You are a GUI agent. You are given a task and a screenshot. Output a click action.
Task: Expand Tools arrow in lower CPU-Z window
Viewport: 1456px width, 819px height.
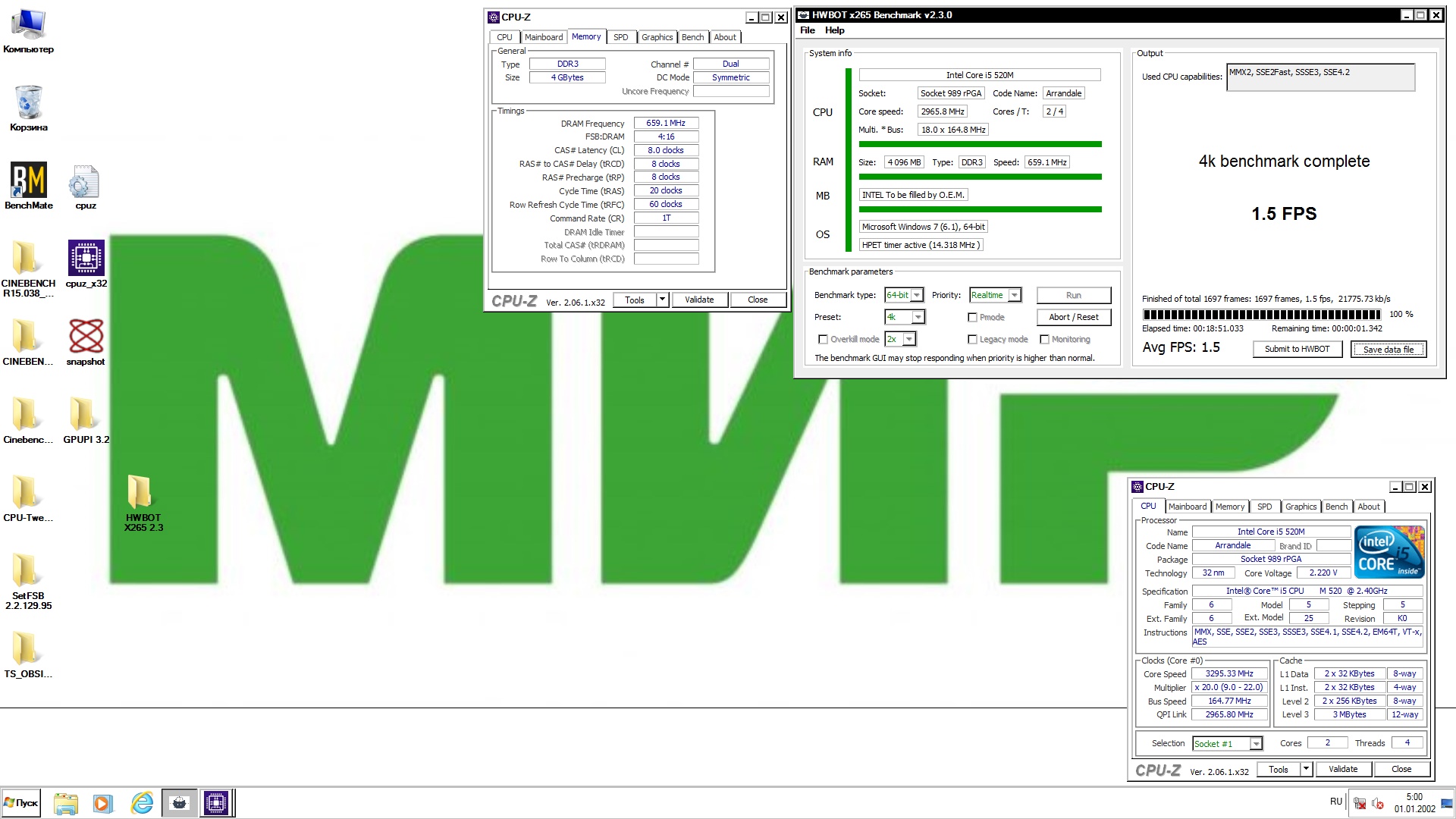(1306, 769)
